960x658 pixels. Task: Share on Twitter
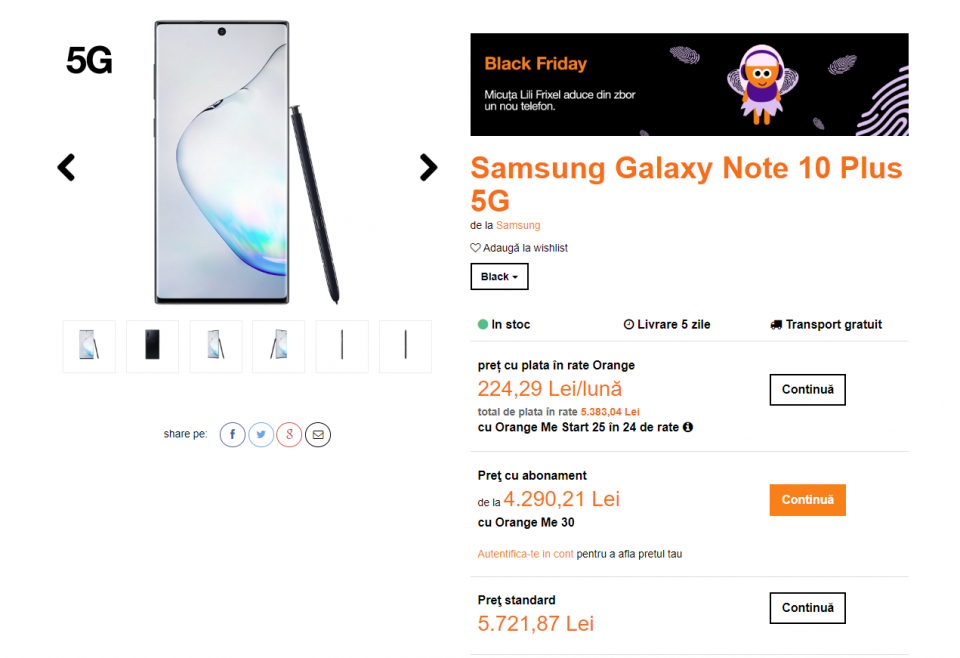261,434
